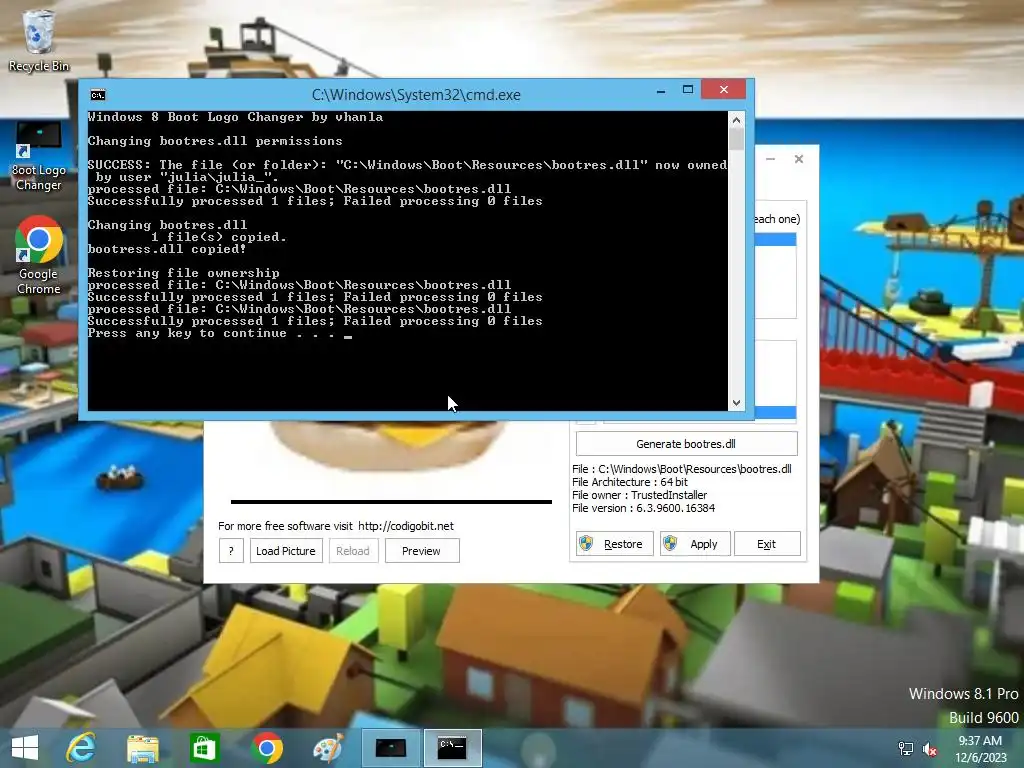Click the muted volume tray icon
Screen dimensions: 1024x768
930,749
